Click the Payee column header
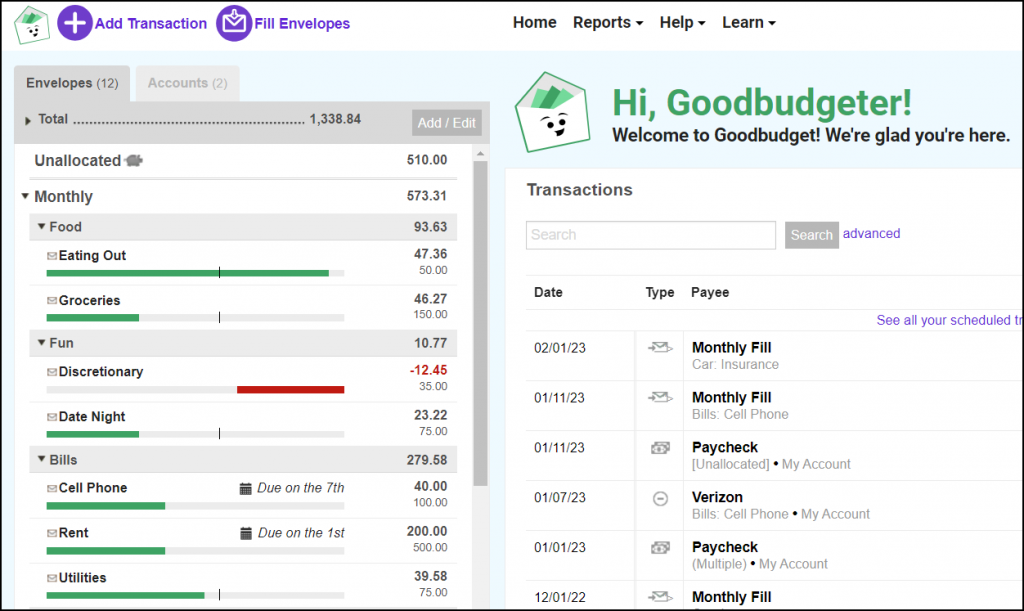 point(710,292)
